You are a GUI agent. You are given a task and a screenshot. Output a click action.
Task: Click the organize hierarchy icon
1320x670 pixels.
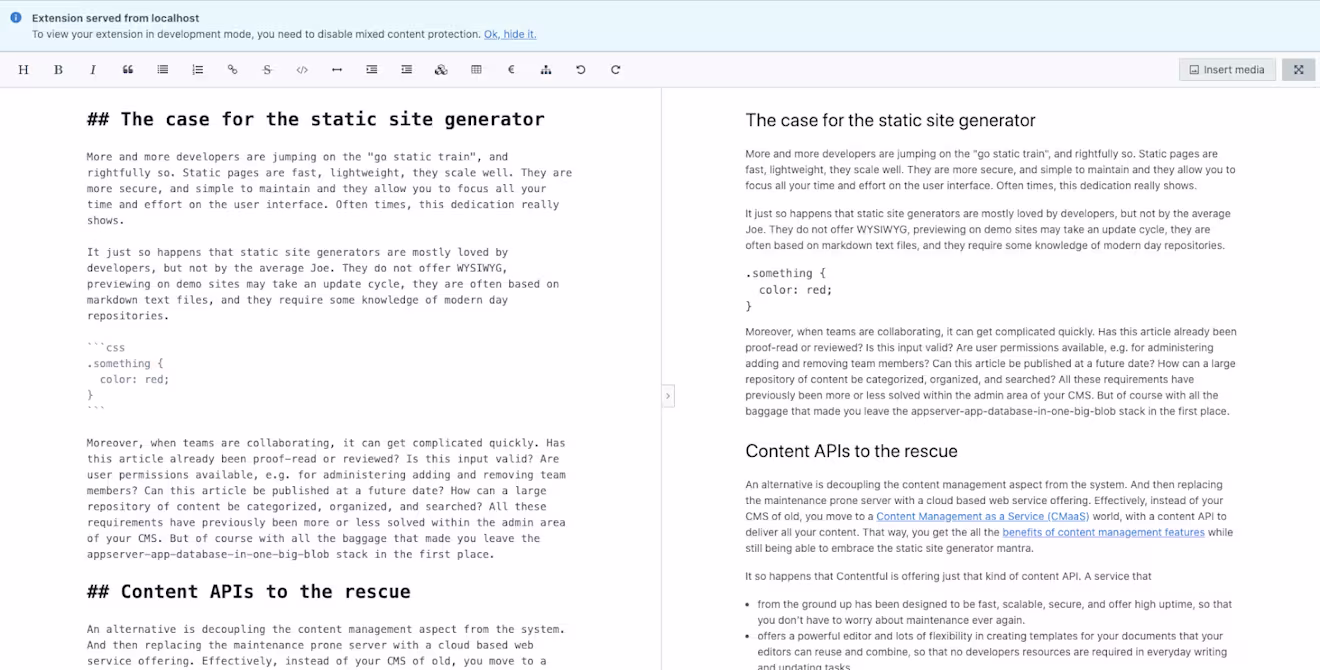point(546,70)
